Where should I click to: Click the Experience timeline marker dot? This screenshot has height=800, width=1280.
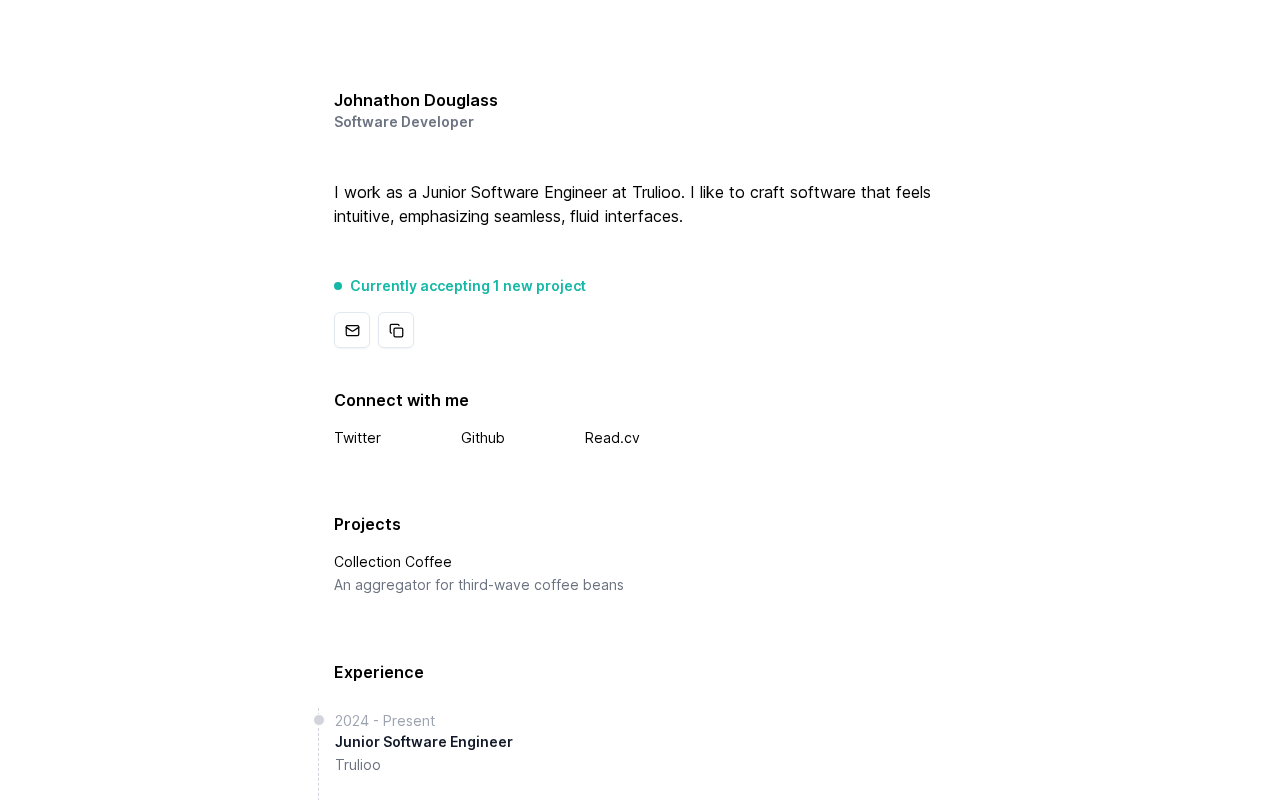pyautogui.click(x=319, y=720)
